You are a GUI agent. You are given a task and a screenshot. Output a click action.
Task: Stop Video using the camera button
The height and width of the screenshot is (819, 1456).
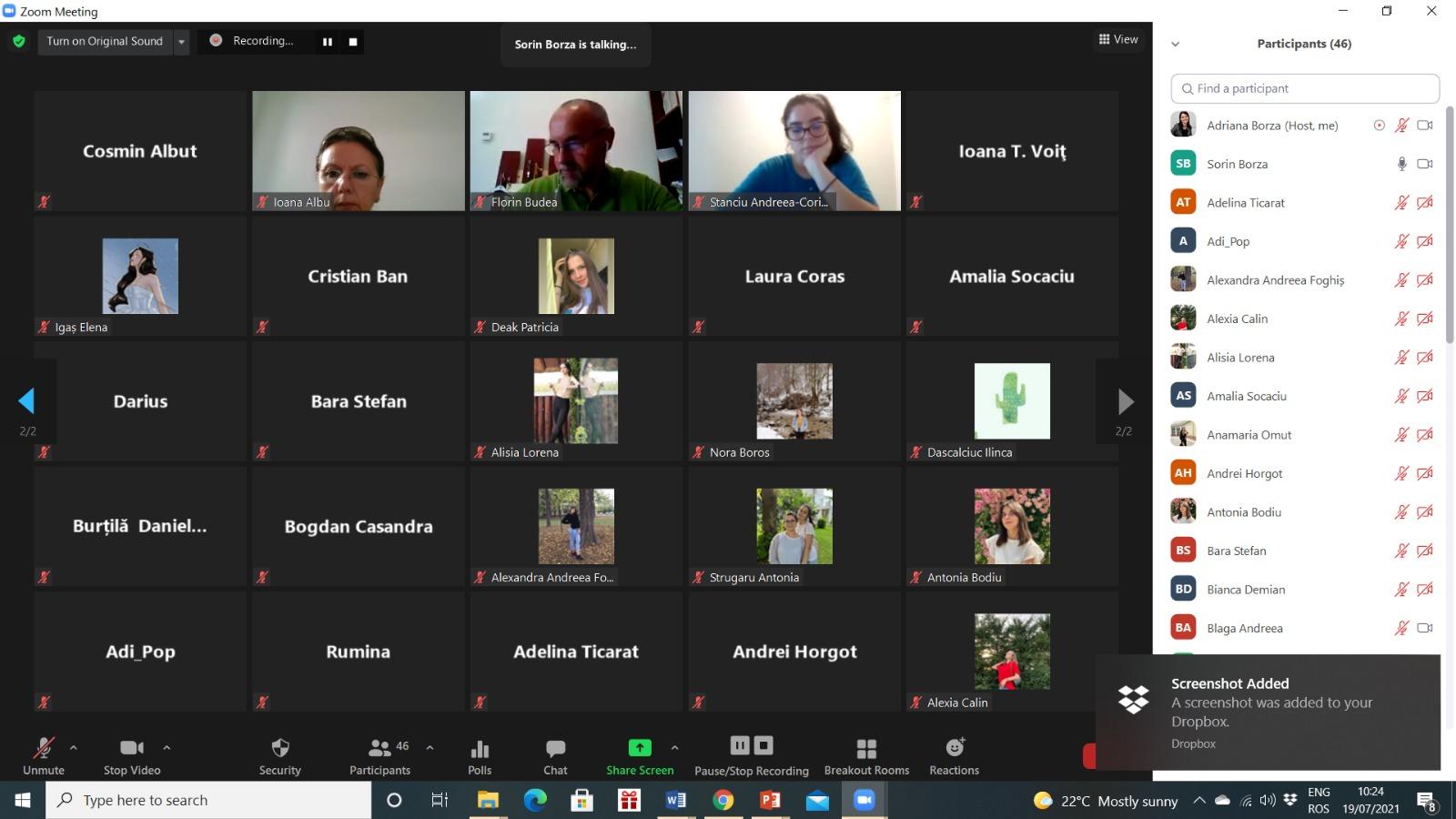(132, 748)
